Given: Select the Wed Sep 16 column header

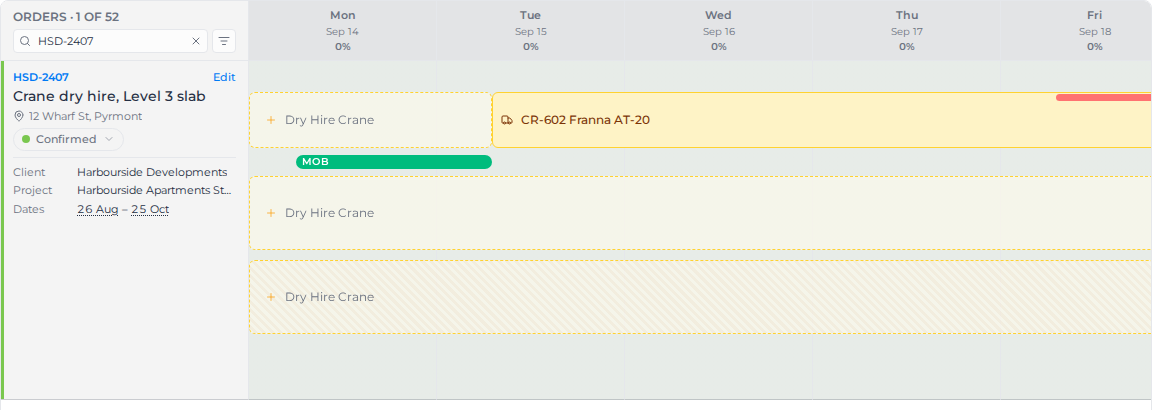Looking at the screenshot, I should (x=719, y=30).
